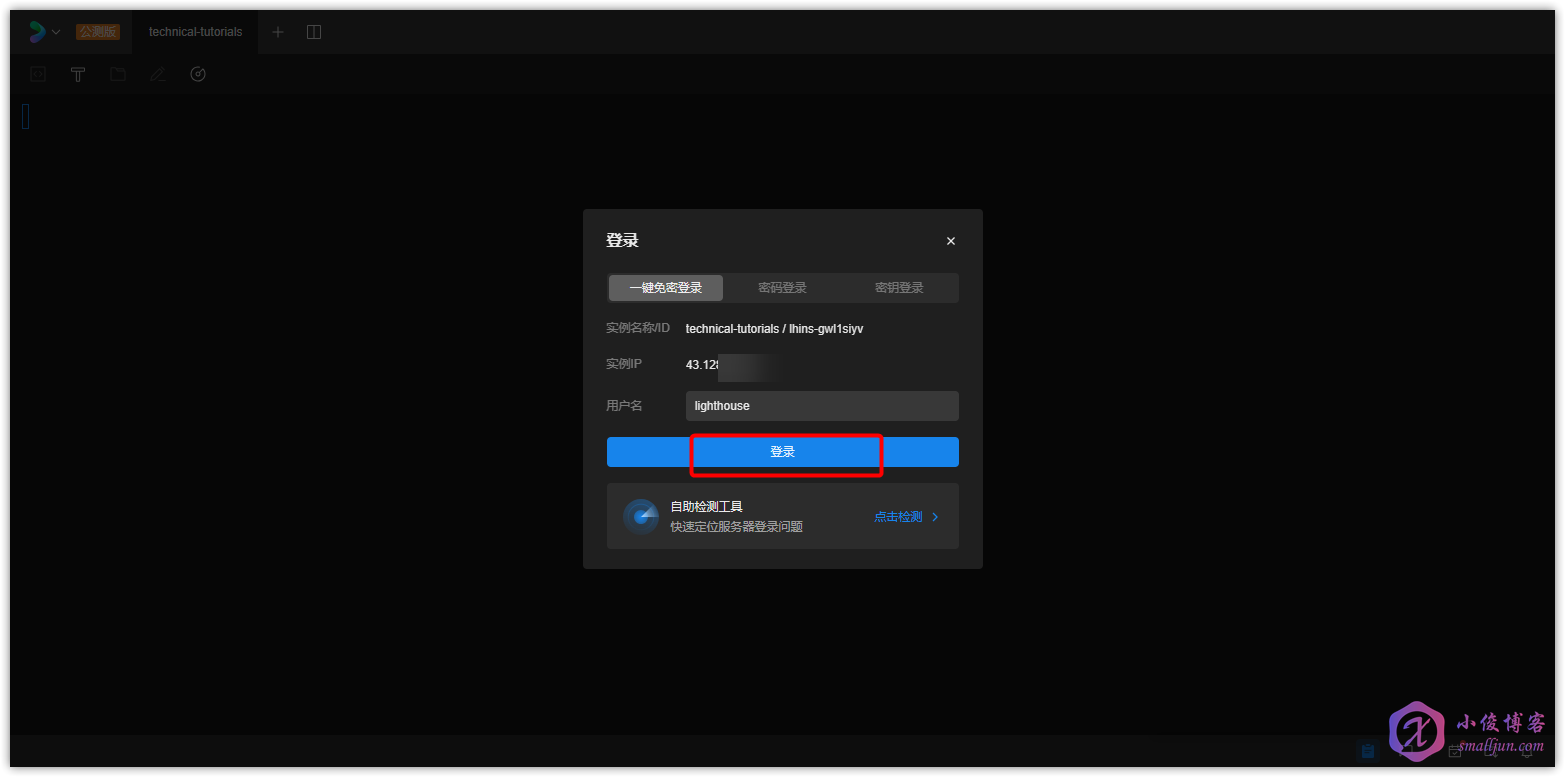The height and width of the screenshot is (777, 1565).
Task: Click instance name technical-tutorials / lhins-gwl1siyv
Action: 774,328
